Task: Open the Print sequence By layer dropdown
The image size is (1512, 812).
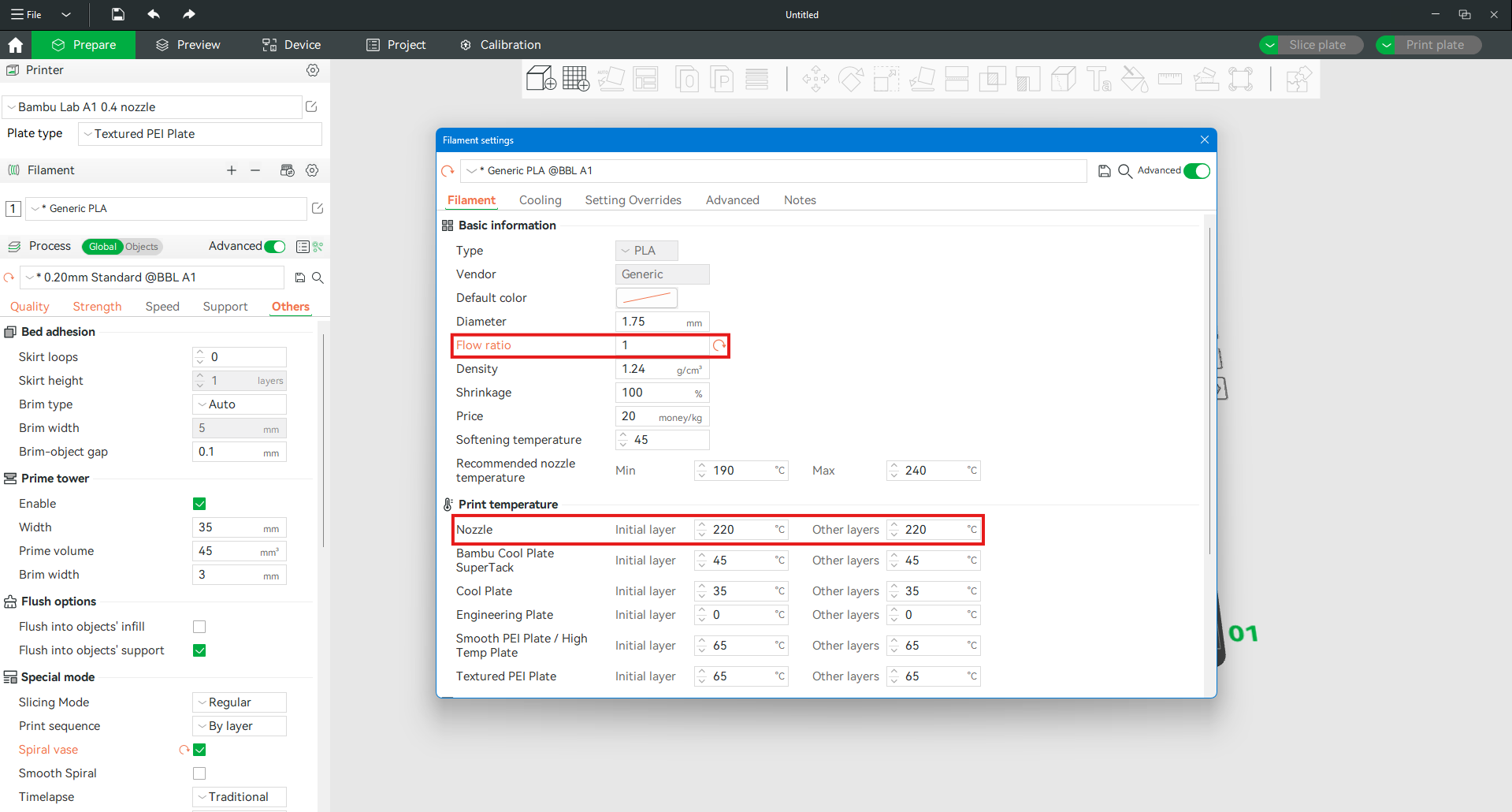Action: tap(240, 726)
